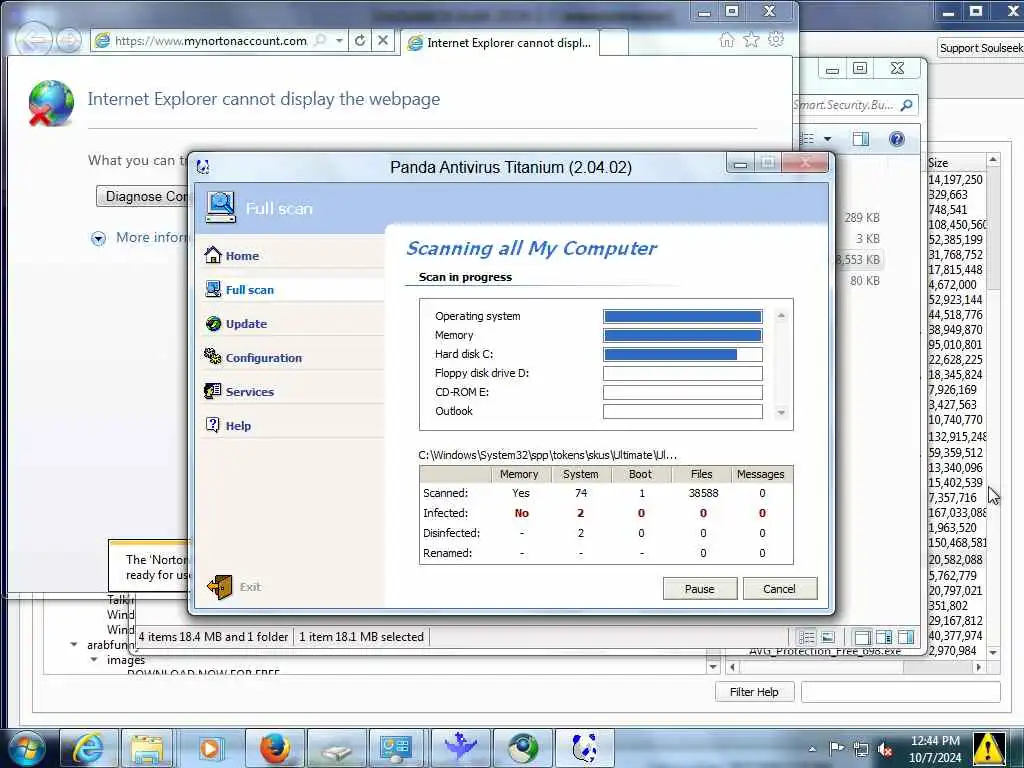Click the current scan file path text

tap(547, 455)
